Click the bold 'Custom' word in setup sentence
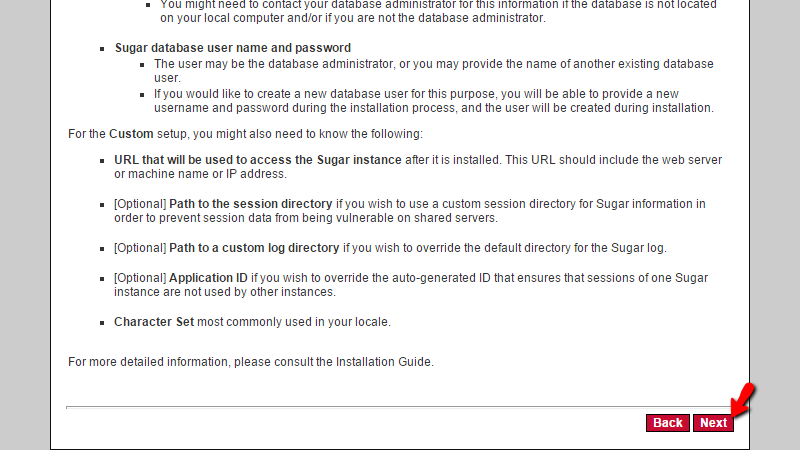Viewport: 800px width, 450px height. point(131,134)
